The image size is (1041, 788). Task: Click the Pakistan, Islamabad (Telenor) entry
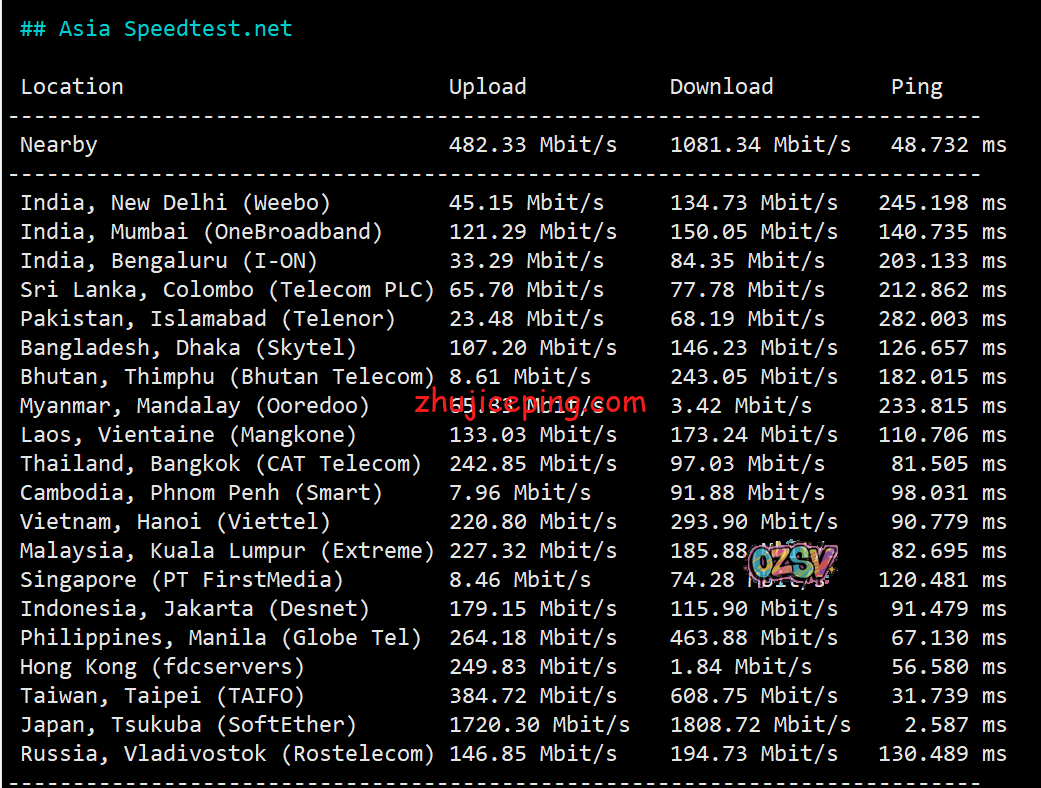coord(207,319)
